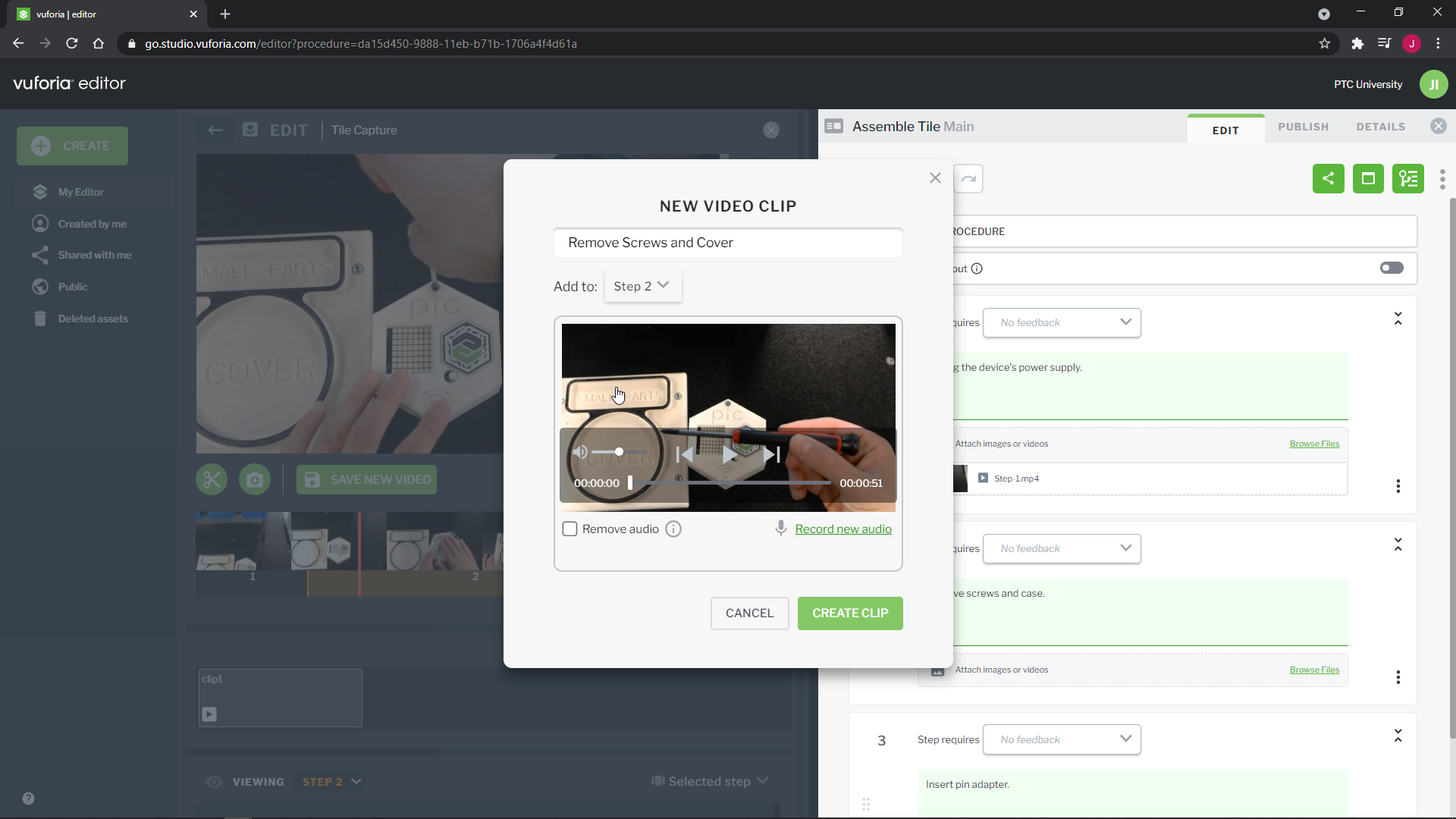Open help question mark icon
This screenshot has width=1456, height=819.
(x=28, y=799)
